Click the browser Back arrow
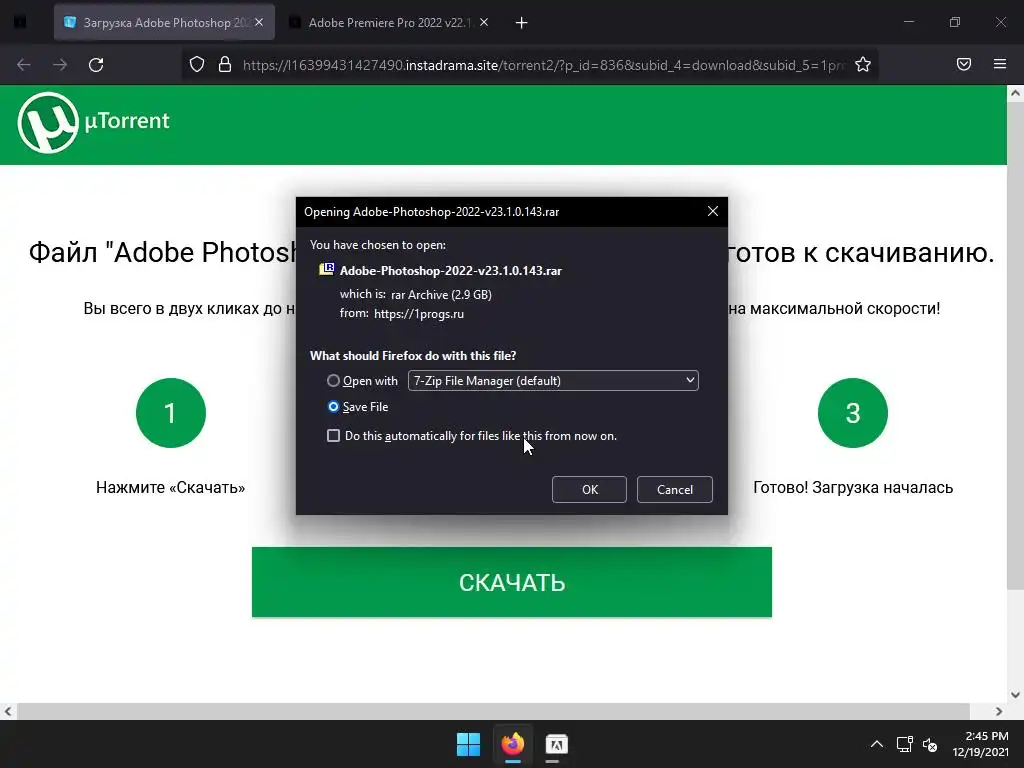The width and height of the screenshot is (1024, 768). [x=24, y=65]
